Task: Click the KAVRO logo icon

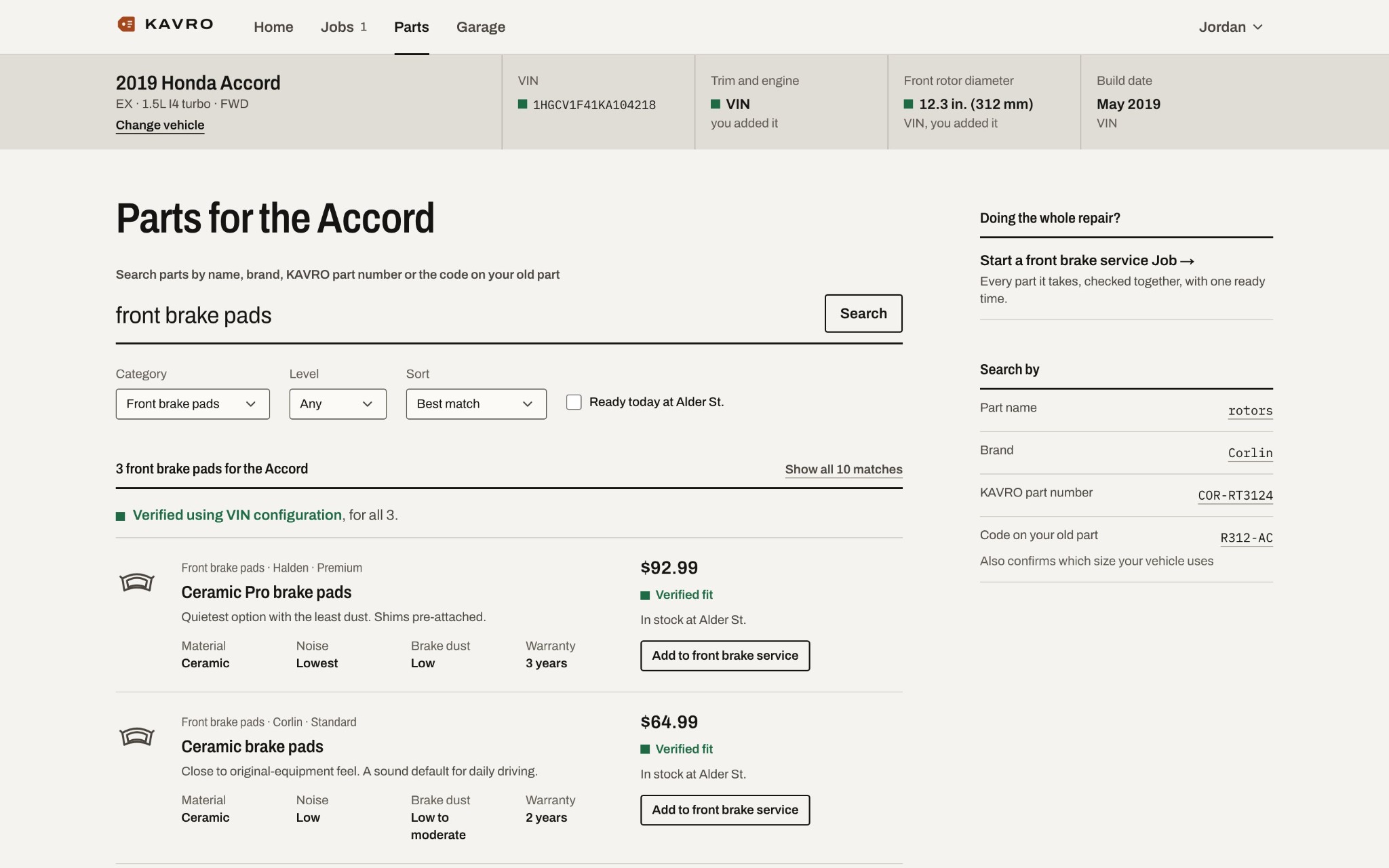Action: coord(126,24)
